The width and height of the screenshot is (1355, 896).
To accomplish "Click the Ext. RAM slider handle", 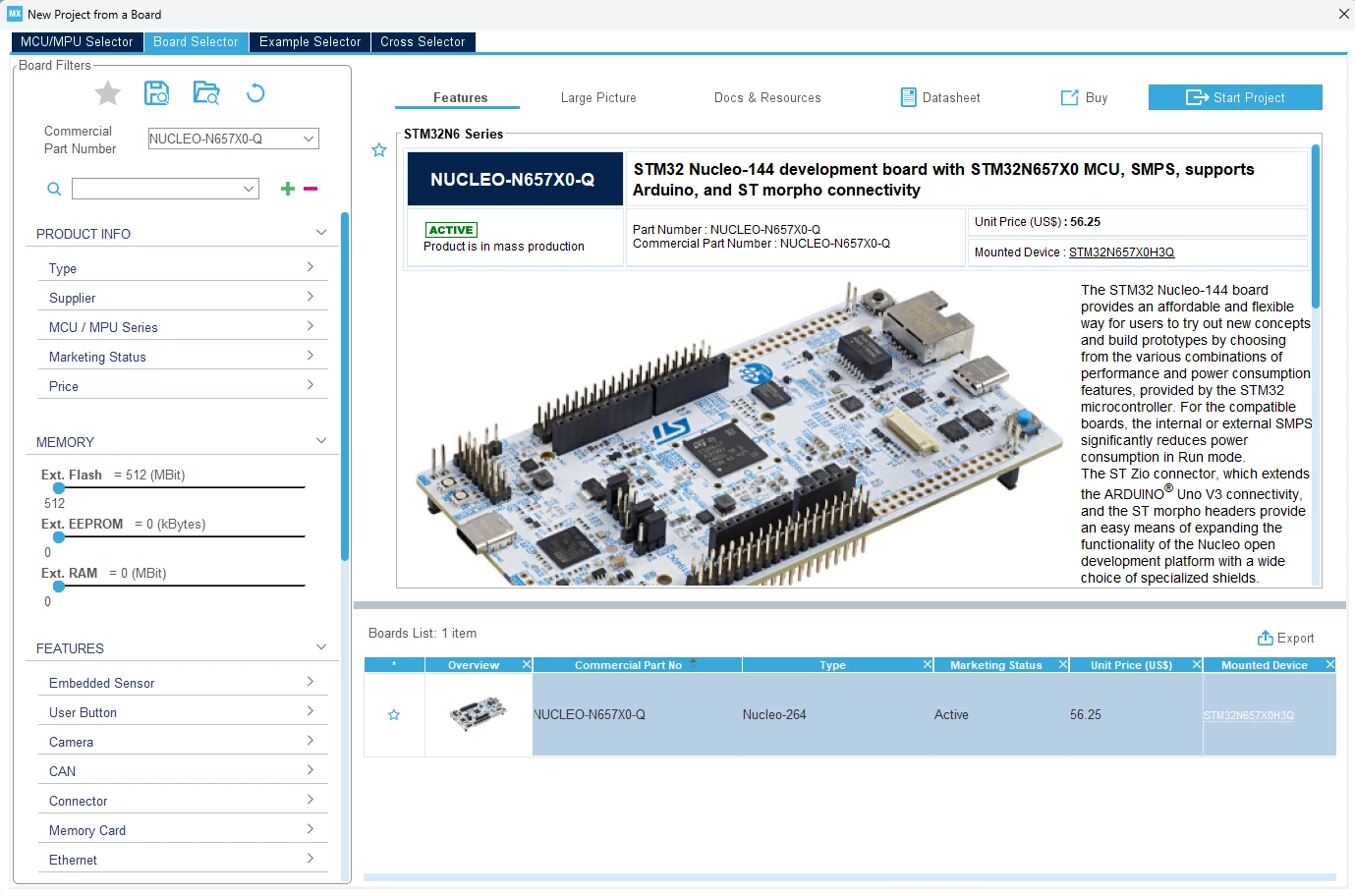I will [x=59, y=586].
